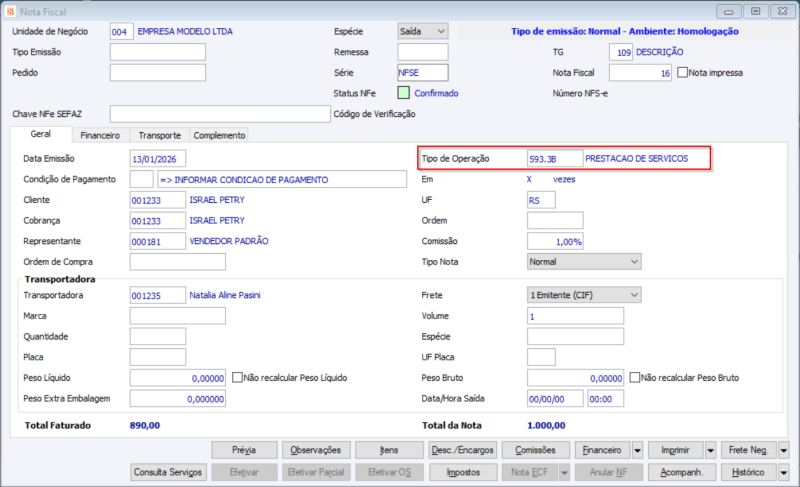The width and height of the screenshot is (800, 487).
Task: Click the Placa input field
Action: point(158,357)
